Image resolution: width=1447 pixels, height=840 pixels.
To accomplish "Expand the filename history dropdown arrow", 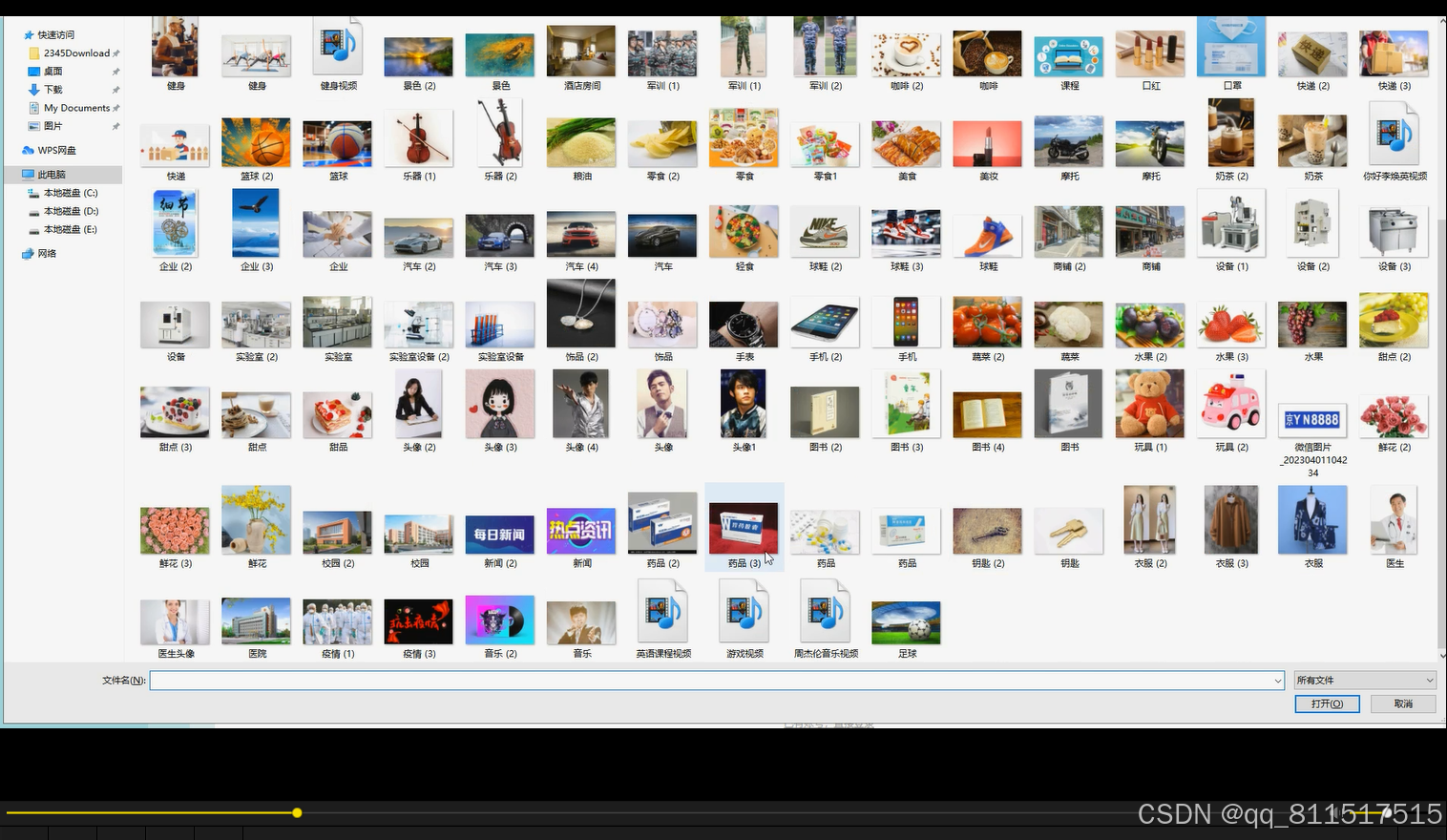I will (1277, 681).
